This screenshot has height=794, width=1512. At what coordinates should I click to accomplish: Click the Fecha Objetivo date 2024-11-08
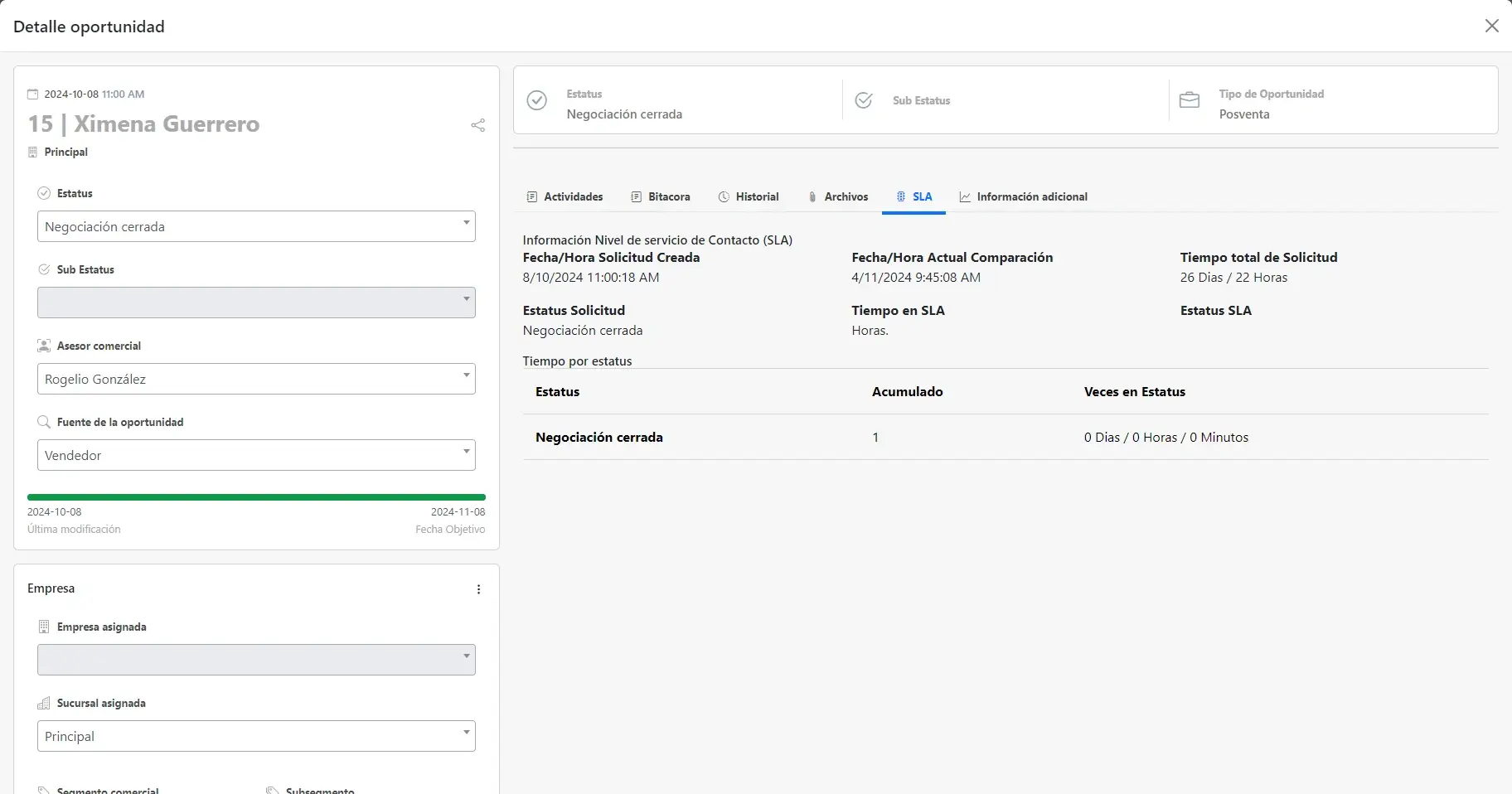pos(458,512)
